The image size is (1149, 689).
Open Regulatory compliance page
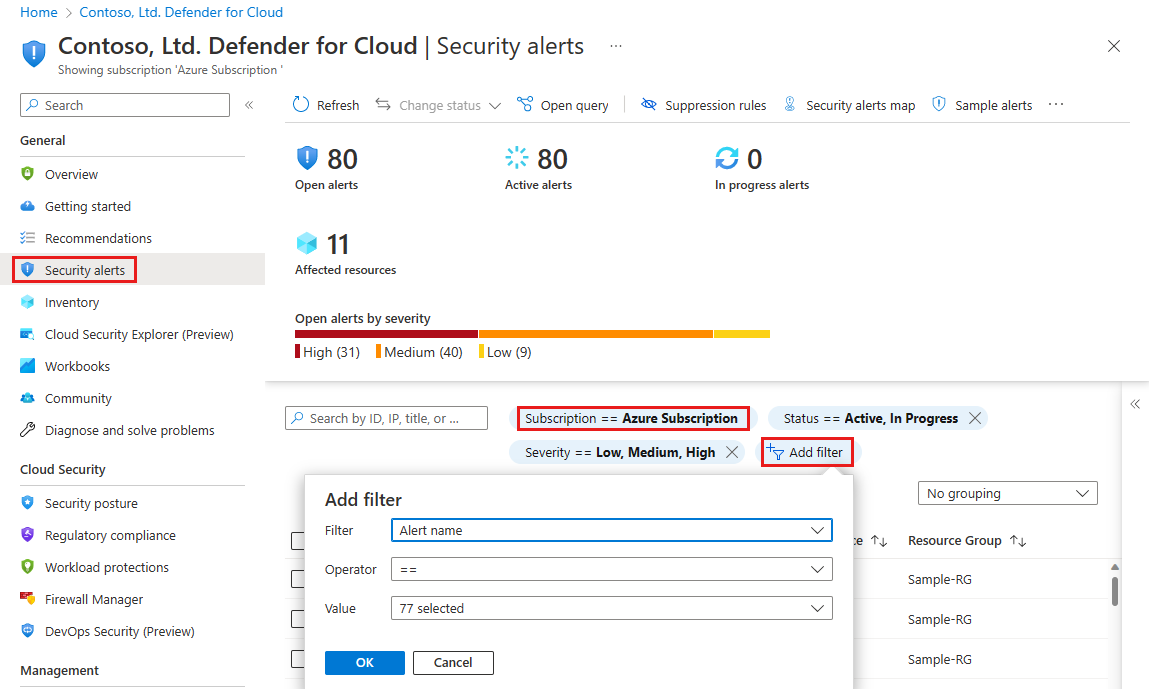(110, 536)
